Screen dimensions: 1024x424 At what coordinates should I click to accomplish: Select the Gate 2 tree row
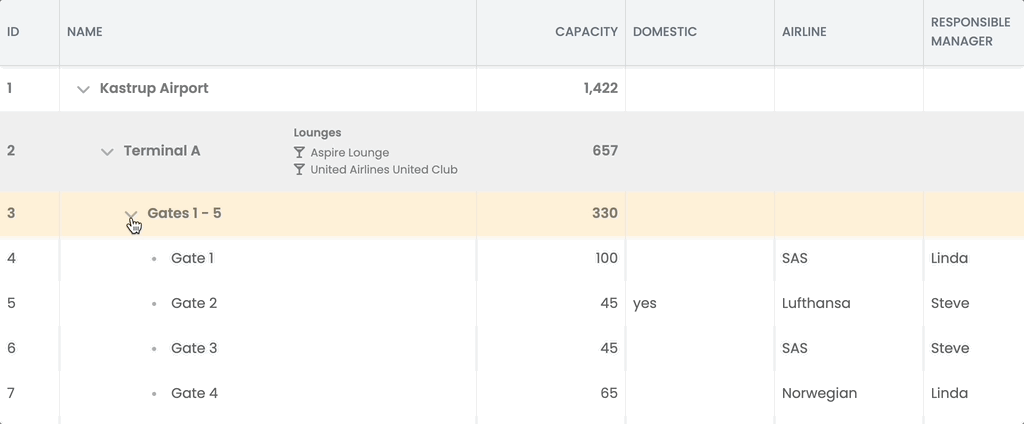click(512, 303)
